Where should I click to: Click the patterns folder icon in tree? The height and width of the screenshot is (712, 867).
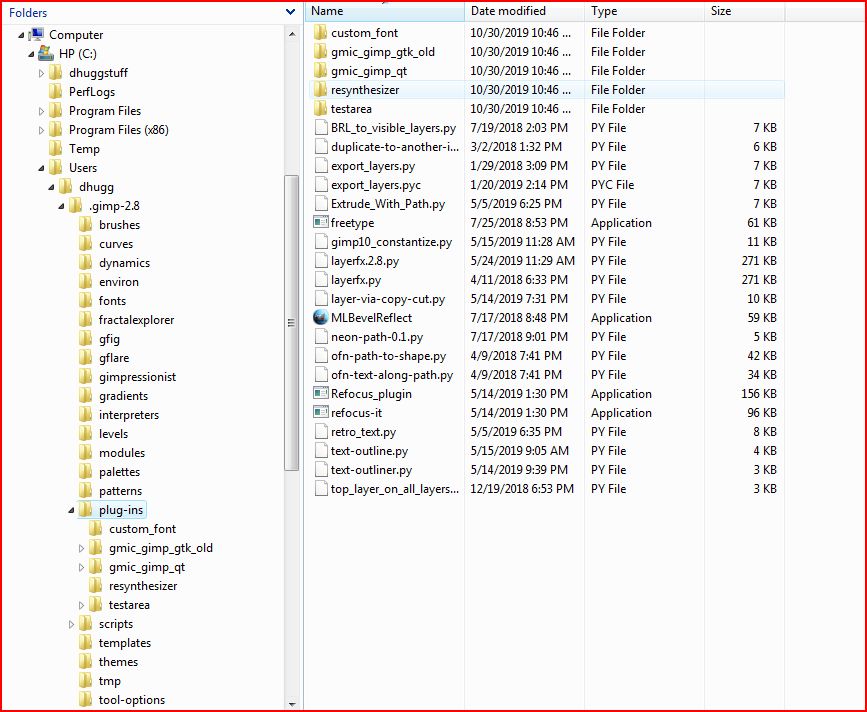86,491
